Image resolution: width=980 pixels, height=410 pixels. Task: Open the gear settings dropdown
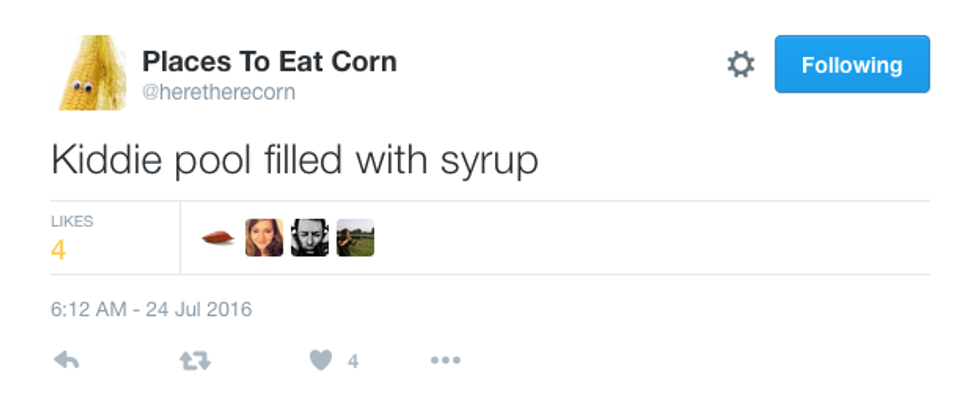pyautogui.click(x=740, y=66)
